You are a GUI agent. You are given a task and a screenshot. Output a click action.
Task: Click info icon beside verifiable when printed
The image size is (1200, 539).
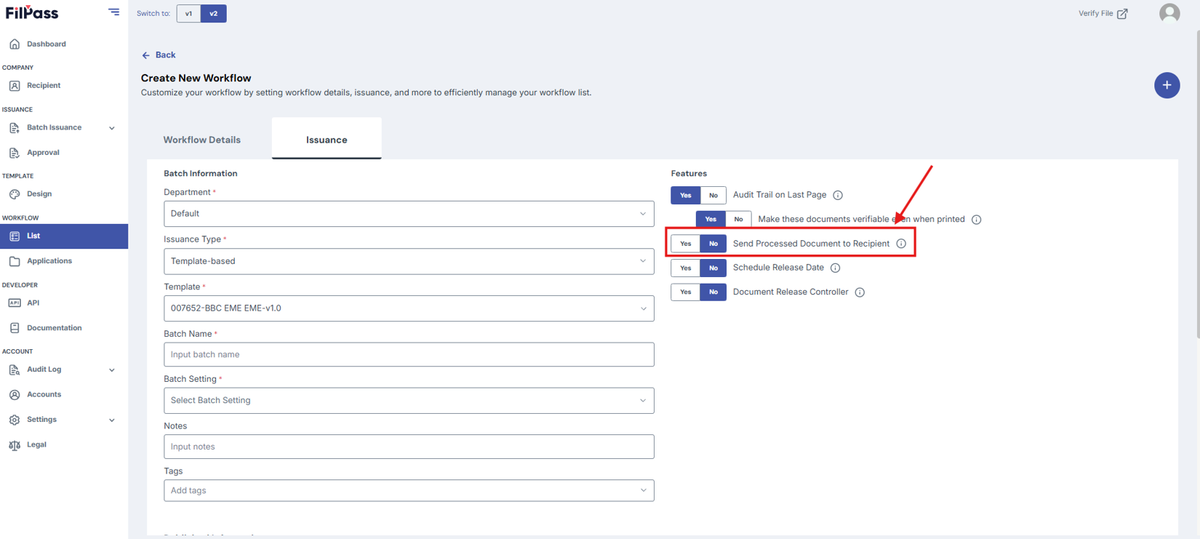(976, 219)
